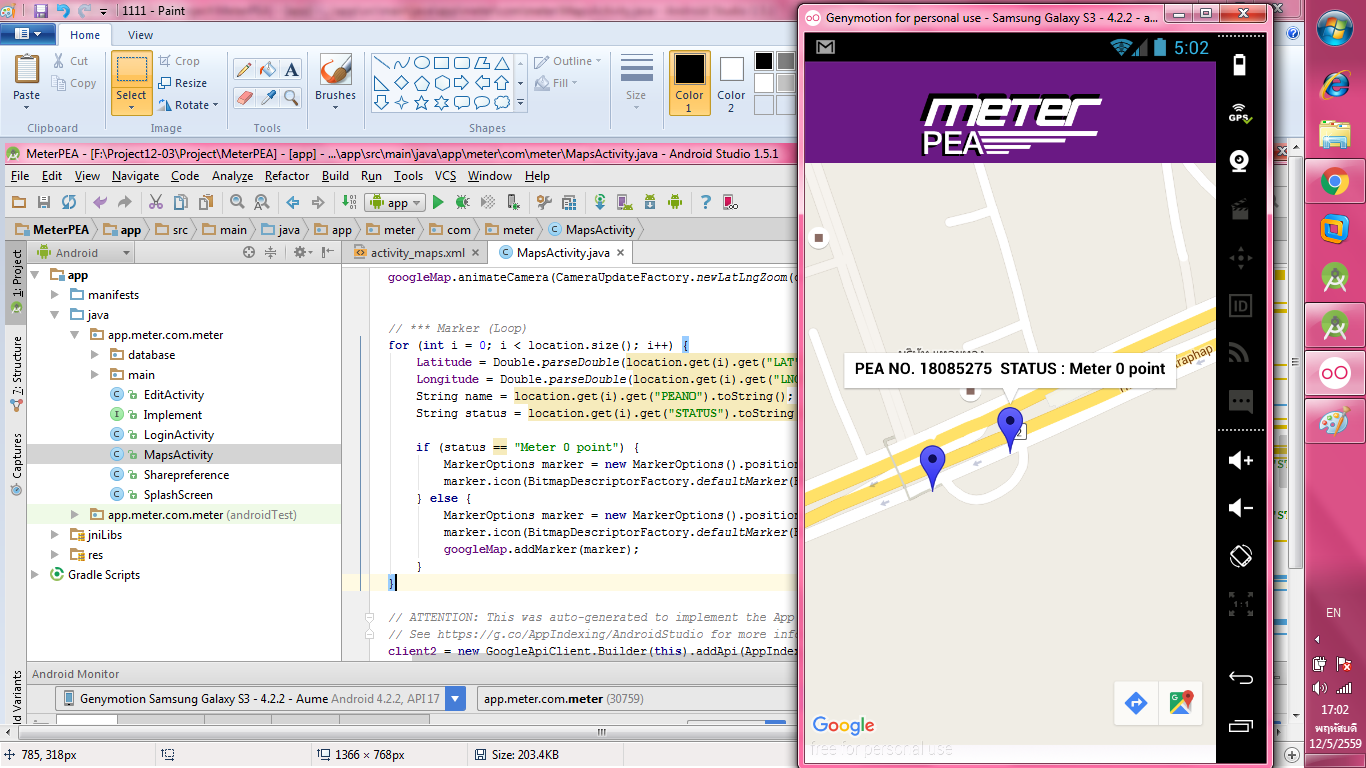This screenshot has height=768, width=1366.
Task: Select Paint's Fill with color bucket
Action: tap(267, 69)
